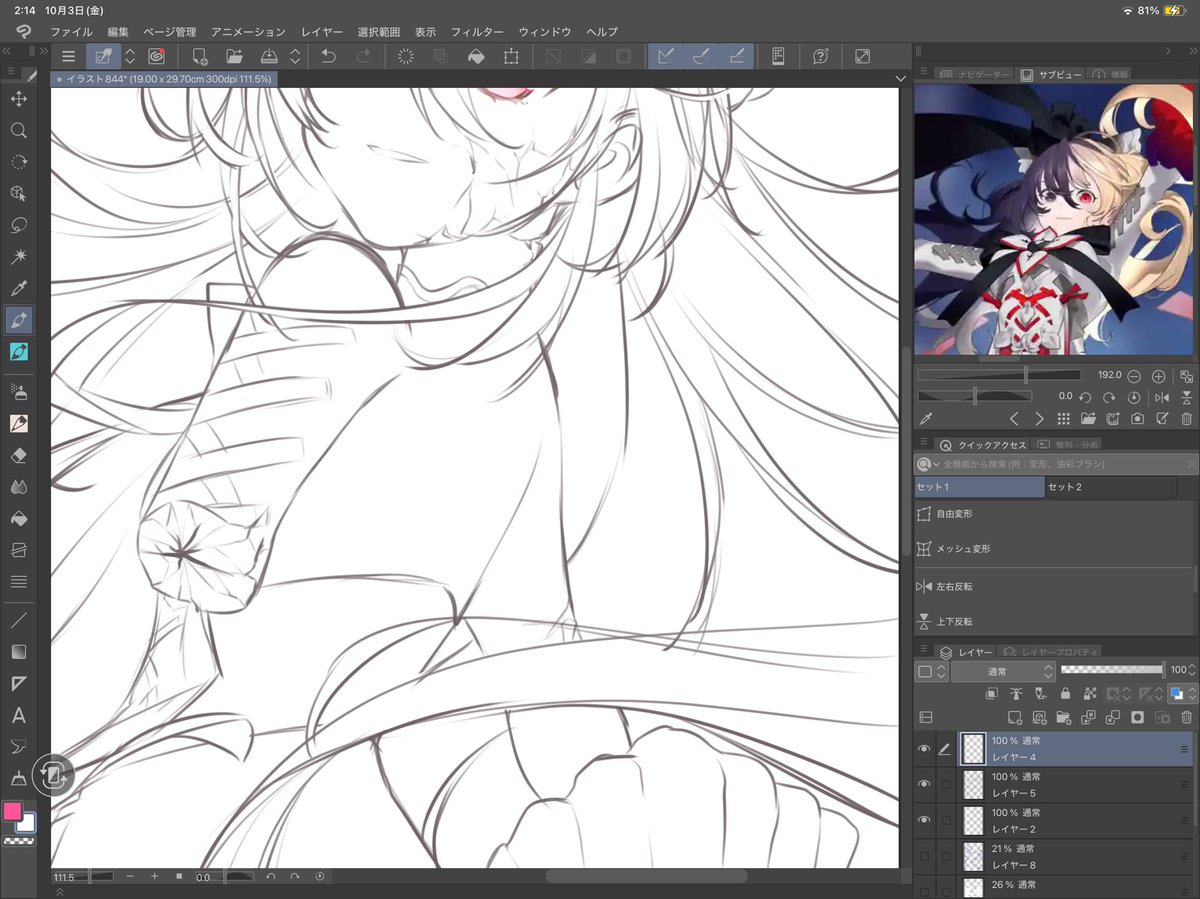Toggle set as reference layer lighthouse icon
The width and height of the screenshot is (1200, 899).
click(x=1016, y=693)
